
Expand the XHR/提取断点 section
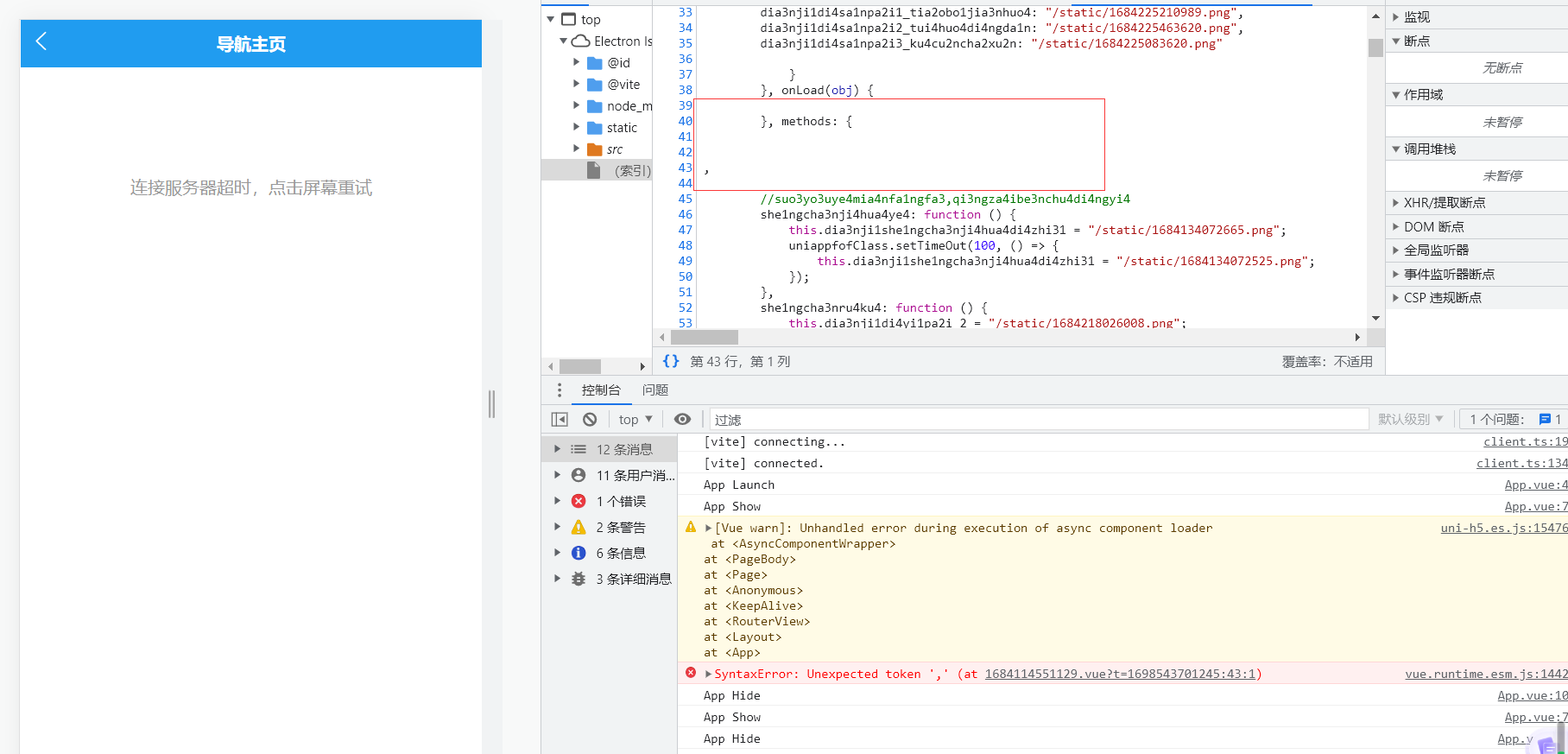[1396, 202]
